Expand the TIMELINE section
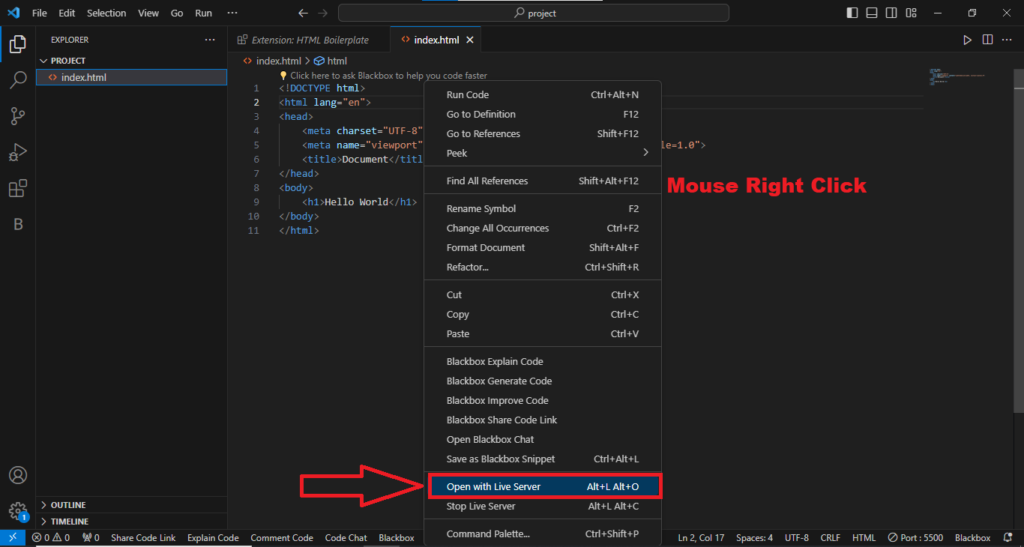 [68, 521]
